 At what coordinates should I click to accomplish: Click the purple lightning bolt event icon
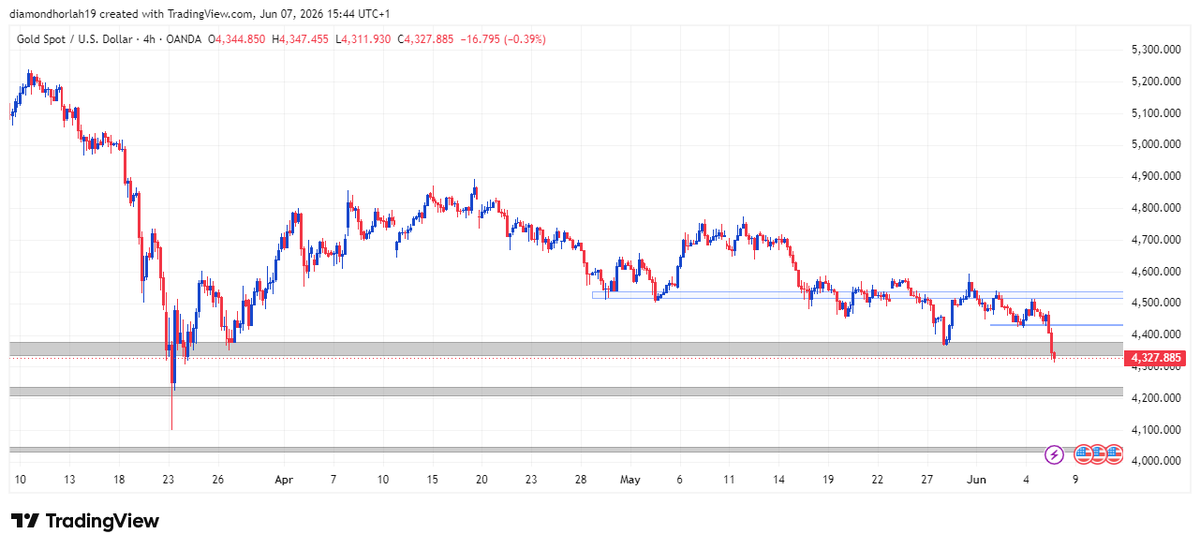click(x=1054, y=455)
